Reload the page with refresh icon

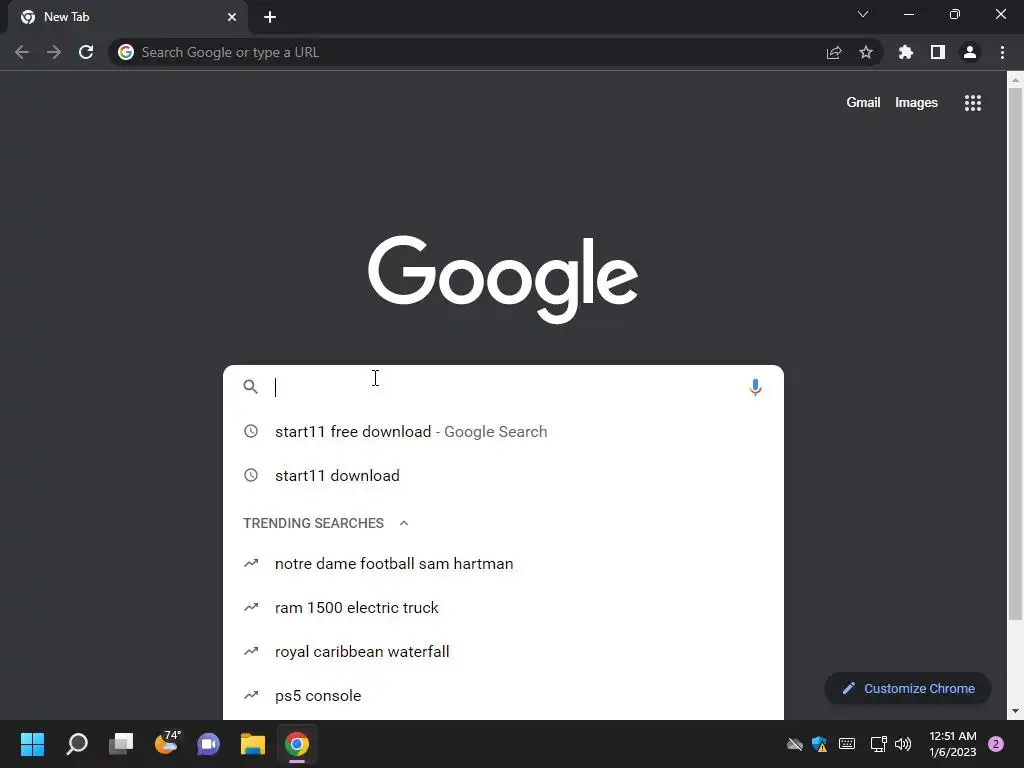click(86, 52)
